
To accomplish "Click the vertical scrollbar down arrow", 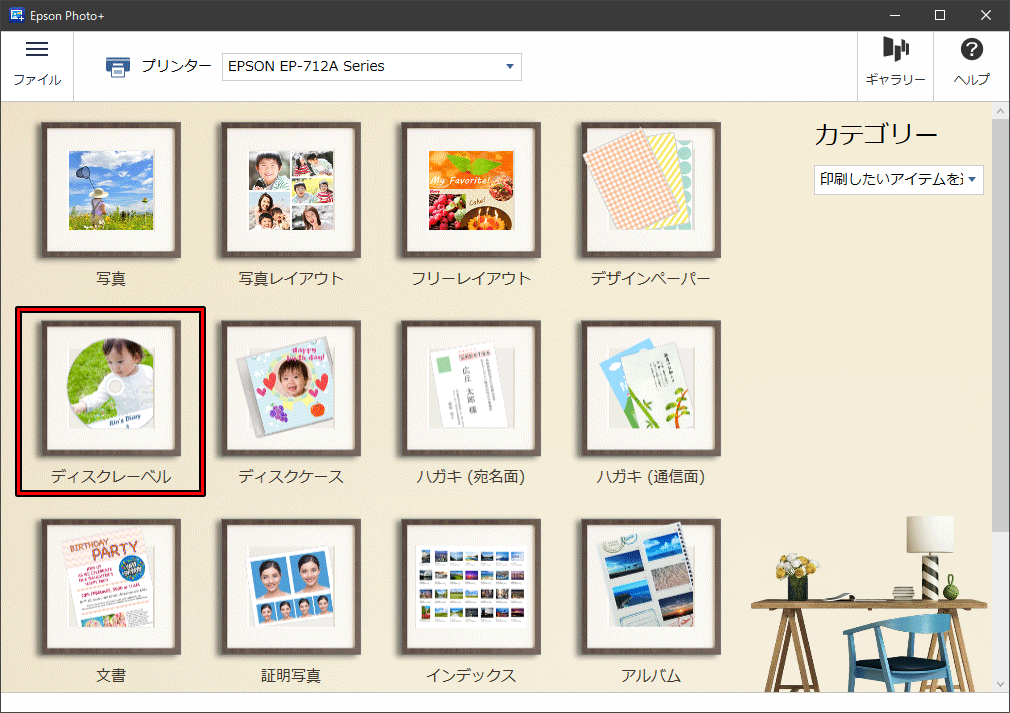I will (1000, 684).
